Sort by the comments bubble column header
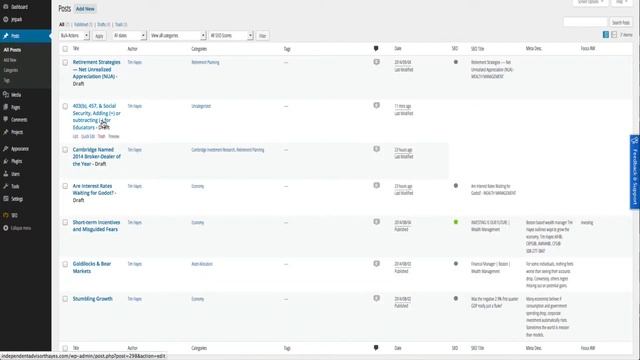This screenshot has width=640, height=360. pos(376,49)
